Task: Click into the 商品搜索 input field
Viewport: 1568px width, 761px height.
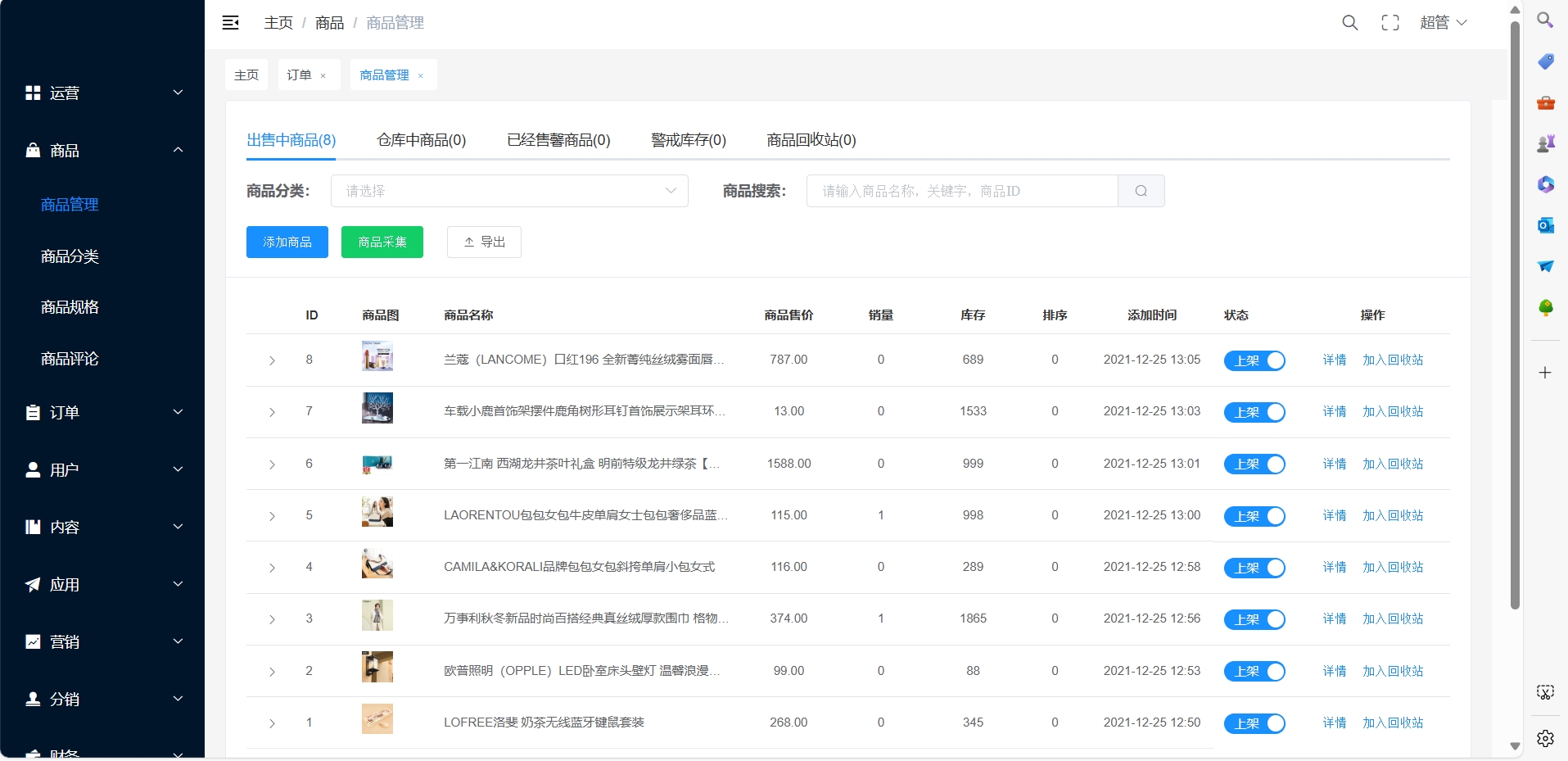Action: pyautogui.click(x=962, y=191)
